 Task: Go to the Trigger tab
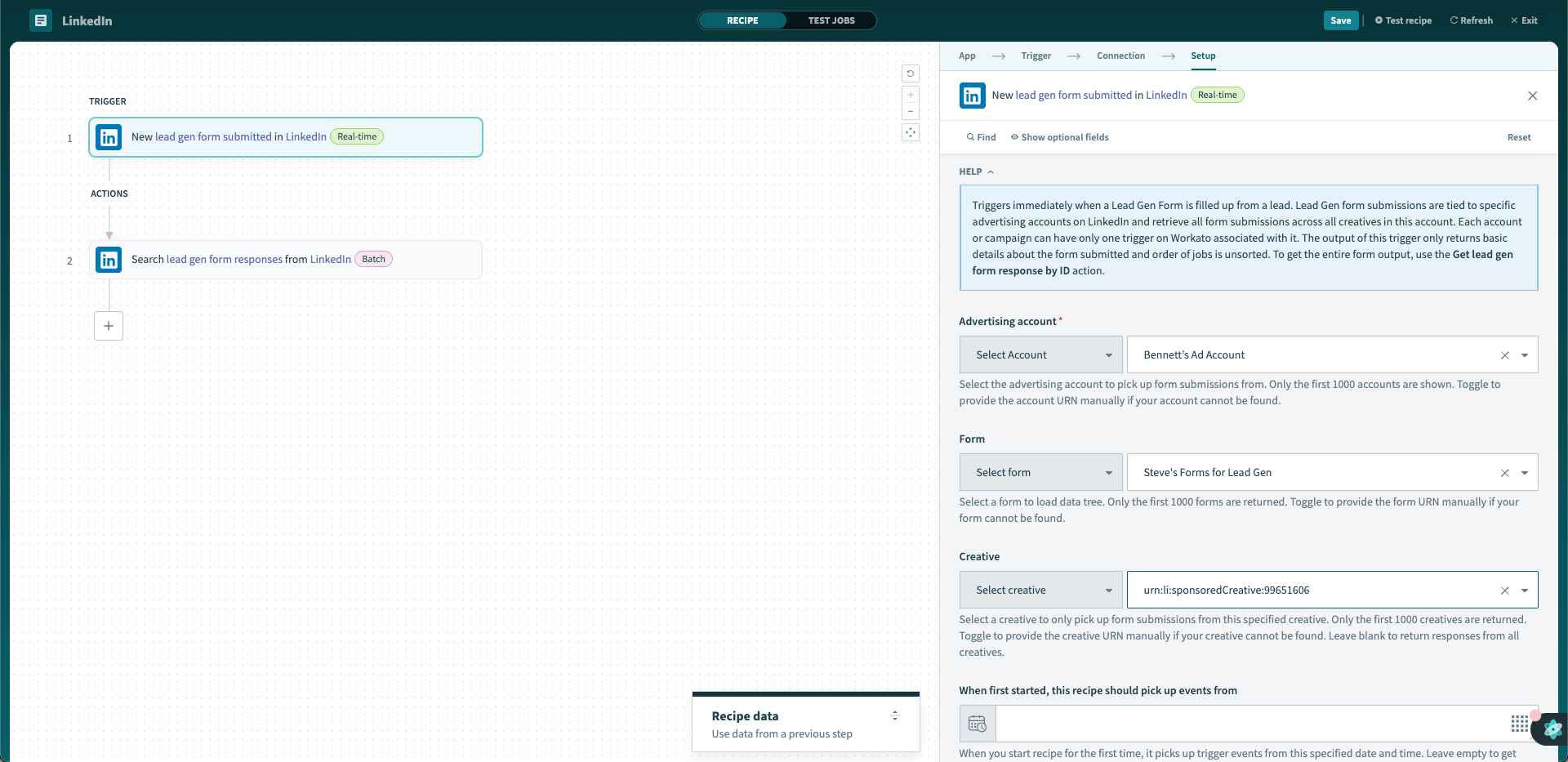(1036, 56)
